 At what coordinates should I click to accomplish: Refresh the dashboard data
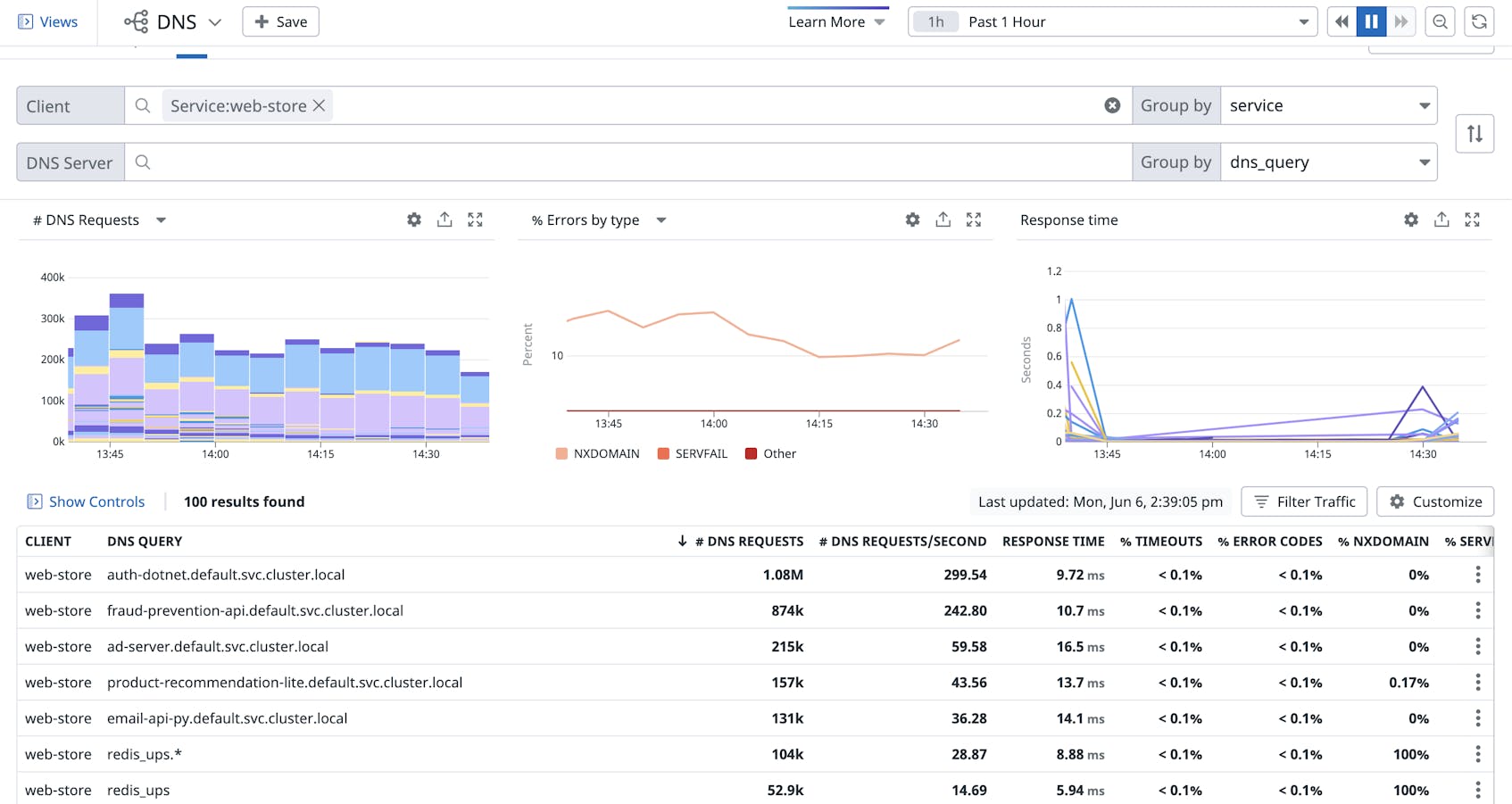[x=1479, y=21]
